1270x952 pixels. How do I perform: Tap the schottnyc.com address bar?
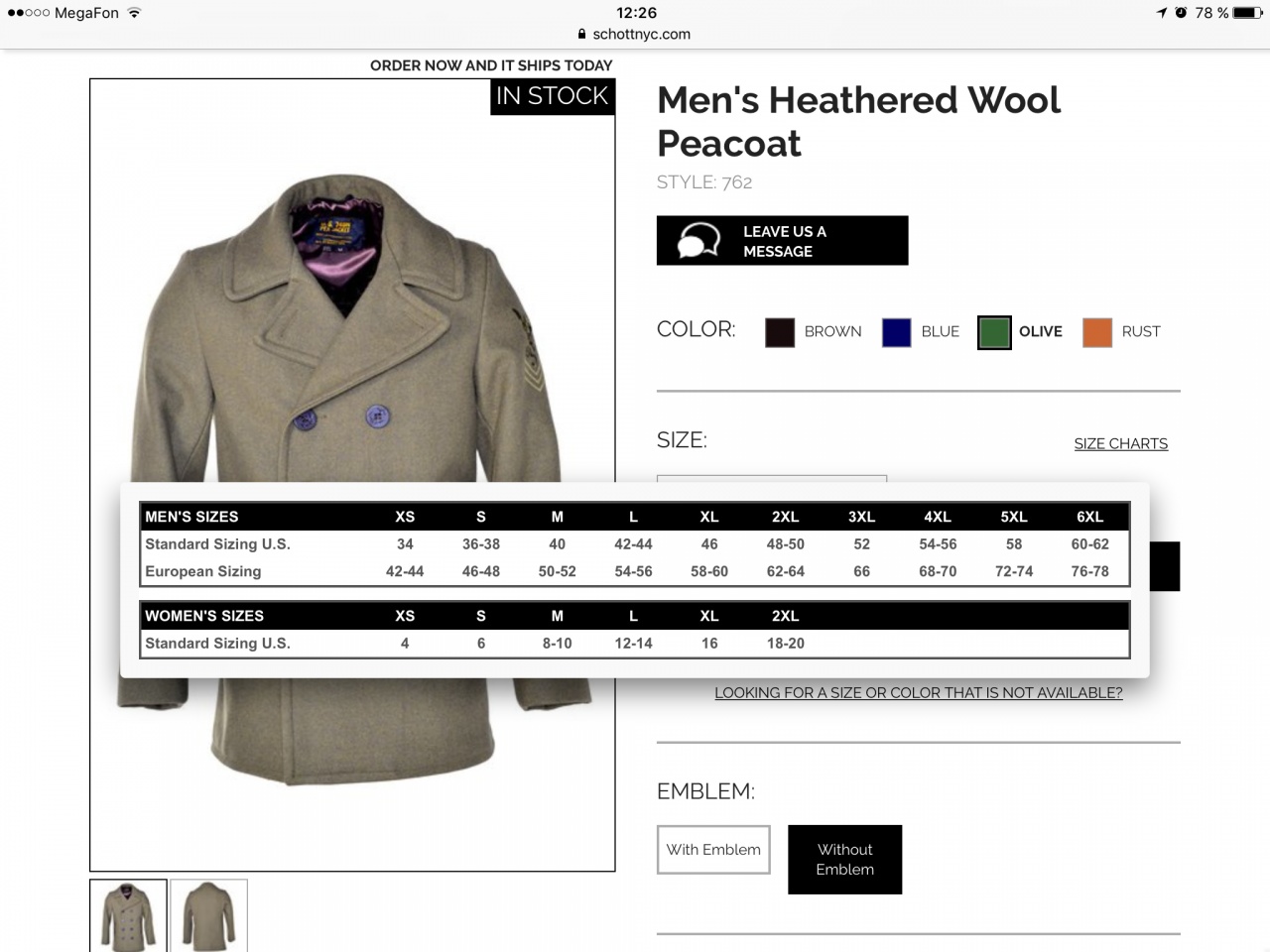click(x=635, y=34)
